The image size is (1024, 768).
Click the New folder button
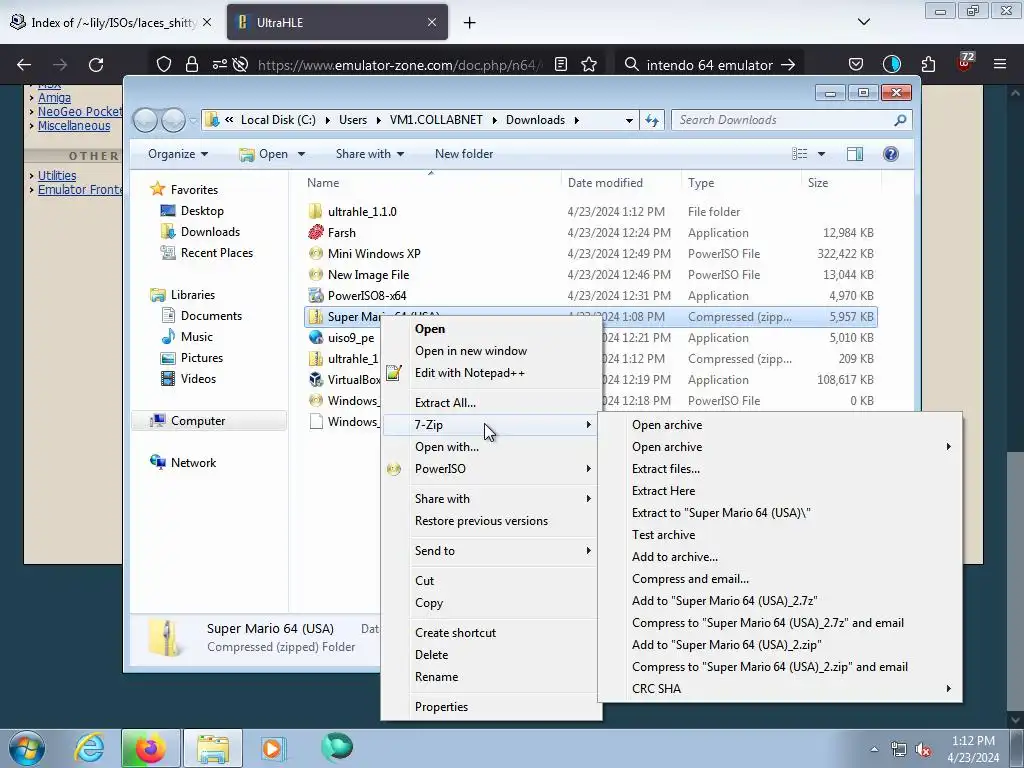tap(464, 154)
